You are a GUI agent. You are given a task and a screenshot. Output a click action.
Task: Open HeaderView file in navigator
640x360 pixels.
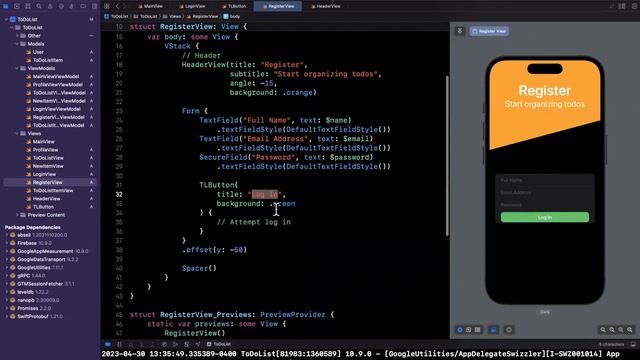46,199
